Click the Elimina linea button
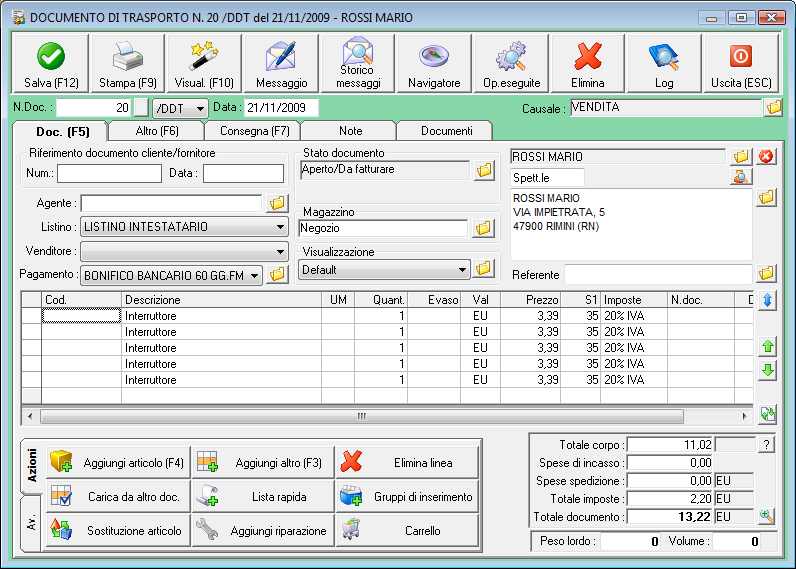This screenshot has height=569, width=796. point(407,462)
